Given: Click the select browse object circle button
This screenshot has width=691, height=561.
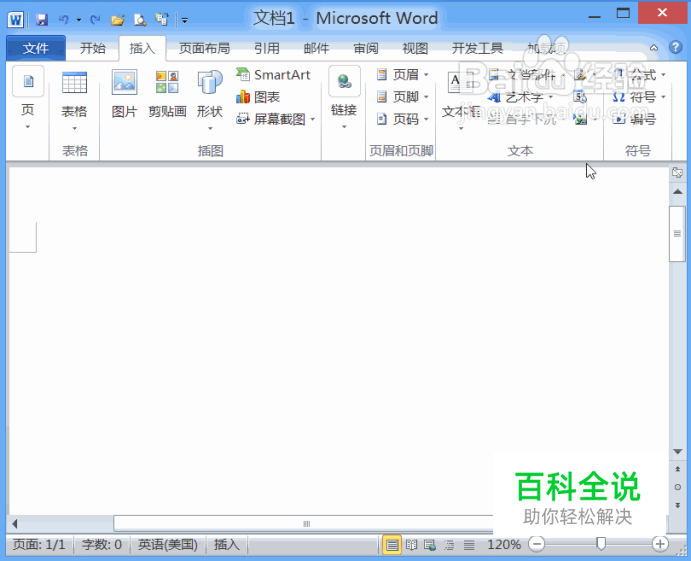Looking at the screenshot, I should [677, 487].
